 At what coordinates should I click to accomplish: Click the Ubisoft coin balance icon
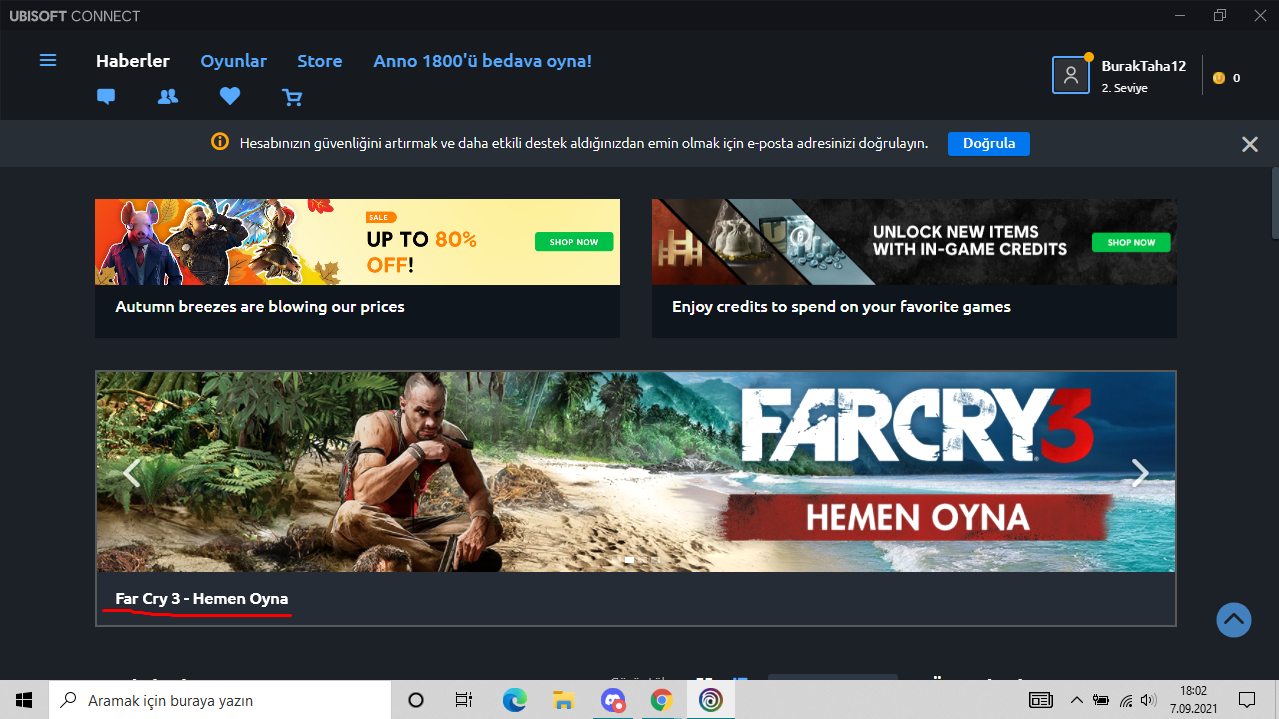tap(1218, 78)
